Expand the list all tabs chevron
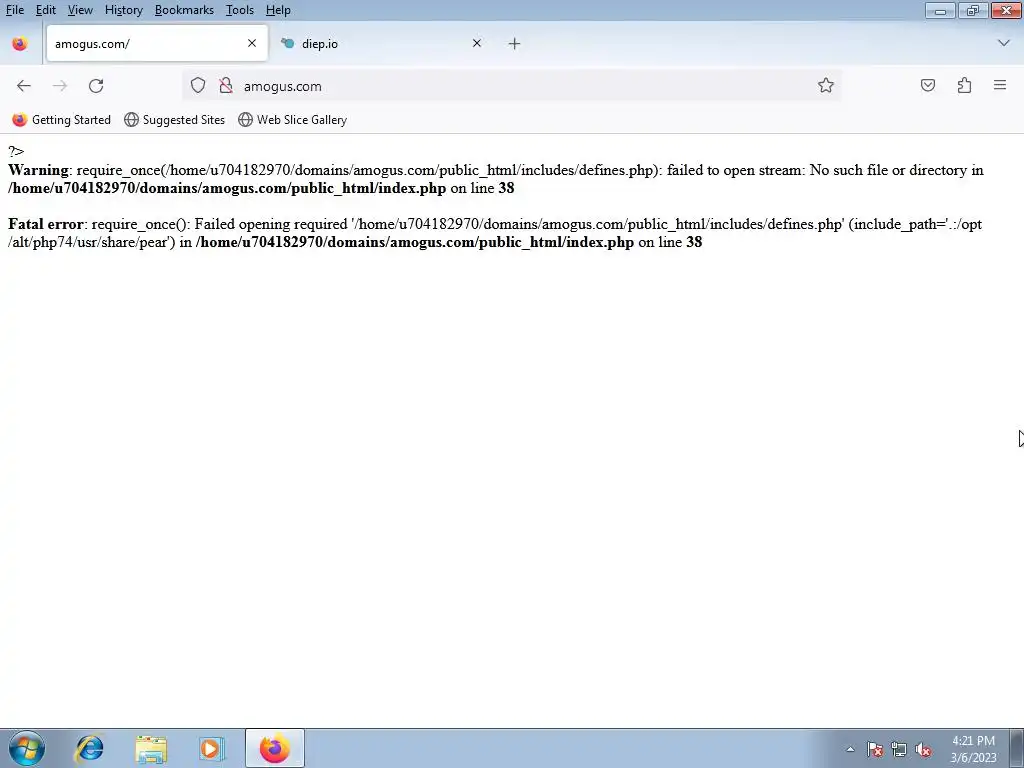This screenshot has height=768, width=1024. click(x=1004, y=43)
